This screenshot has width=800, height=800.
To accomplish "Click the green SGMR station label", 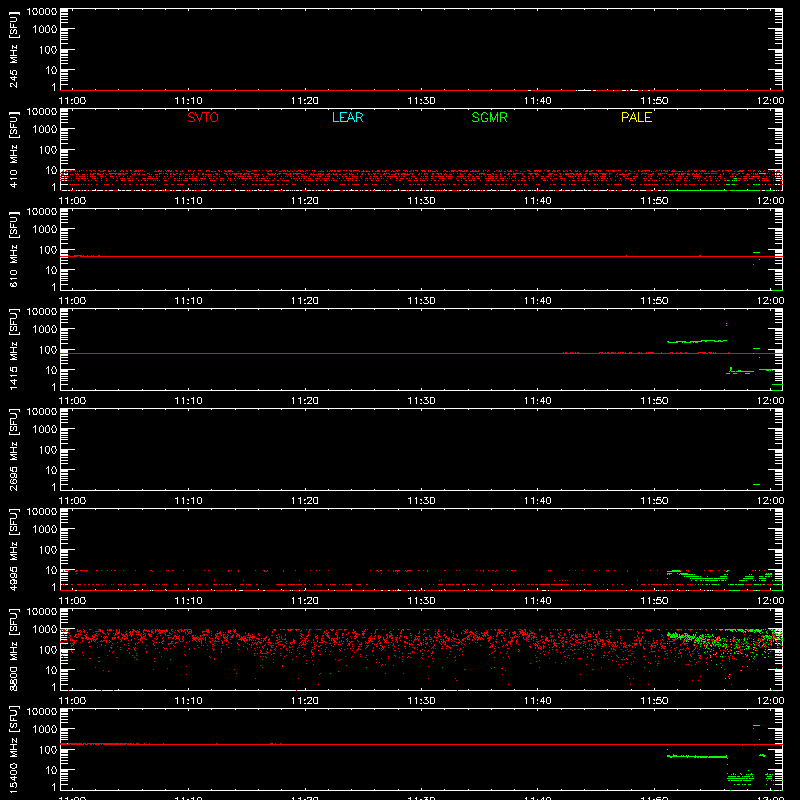I will 489,117.
